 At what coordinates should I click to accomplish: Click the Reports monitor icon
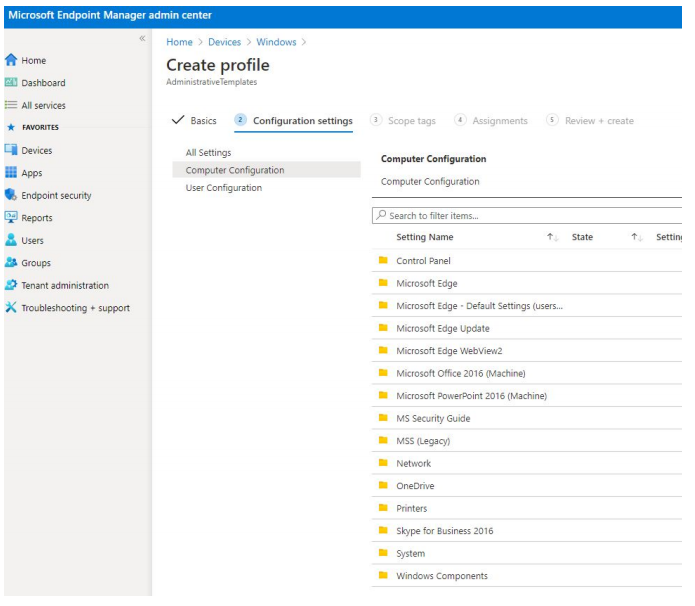tap(11, 218)
